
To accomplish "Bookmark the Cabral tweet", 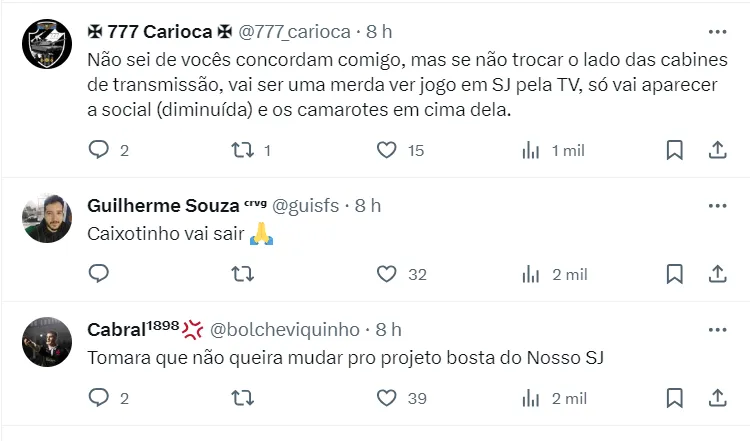I will (x=675, y=398).
